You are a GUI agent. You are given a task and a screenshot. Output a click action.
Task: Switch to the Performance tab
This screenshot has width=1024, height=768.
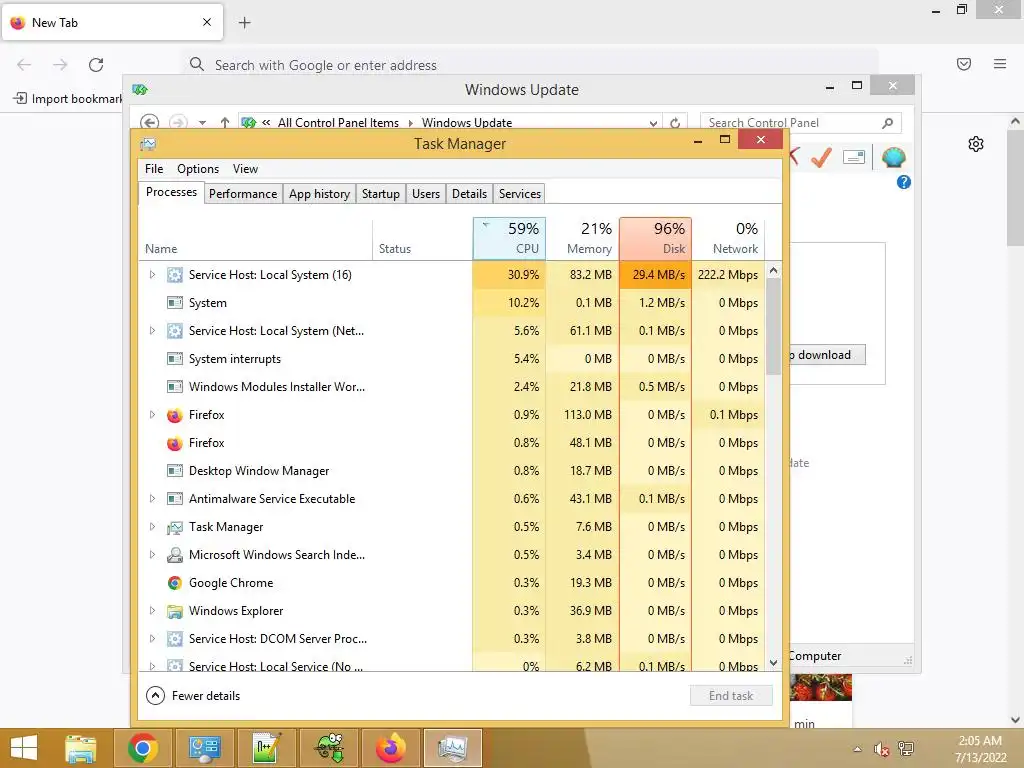[x=243, y=194]
